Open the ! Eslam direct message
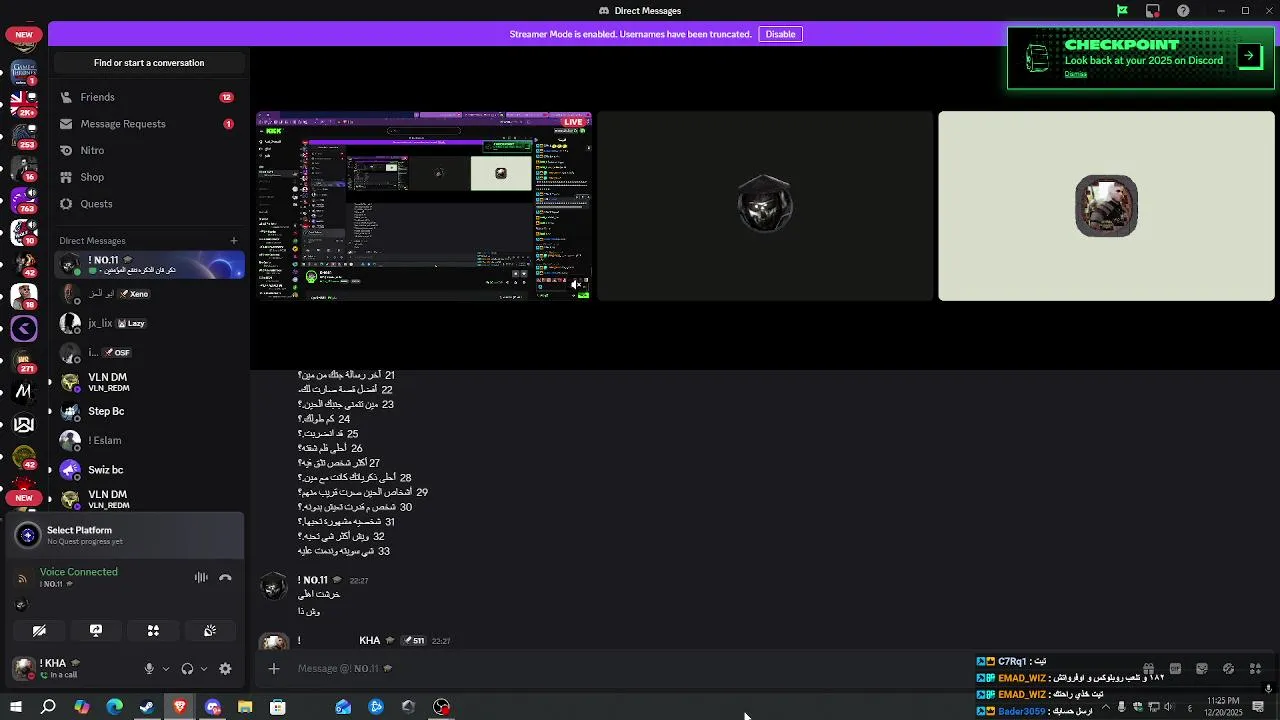Viewport: 1280px width, 720px height. coord(149,440)
